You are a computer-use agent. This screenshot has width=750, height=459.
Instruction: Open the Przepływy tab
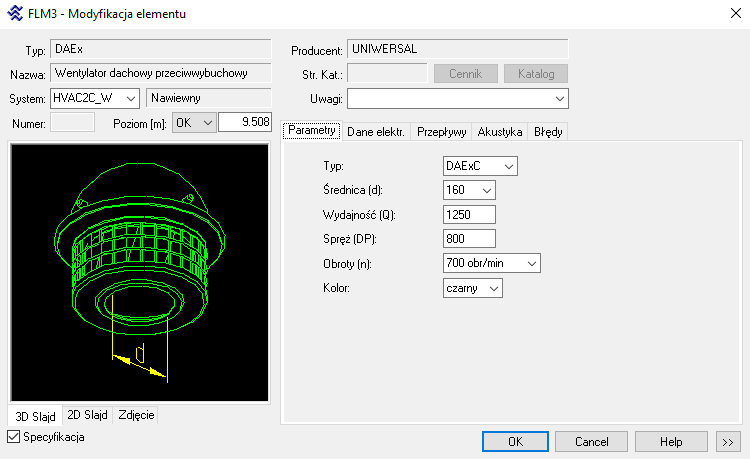(x=442, y=131)
